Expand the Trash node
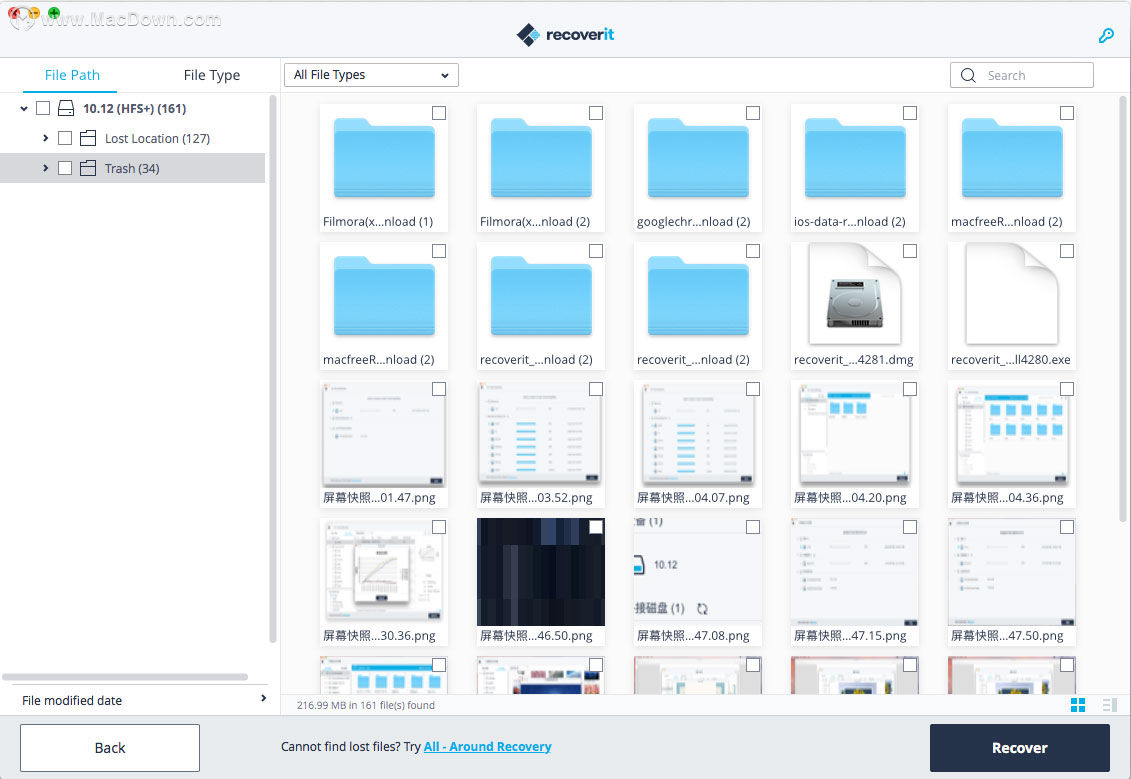Screen dimensions: 1131x779 tap(45, 168)
